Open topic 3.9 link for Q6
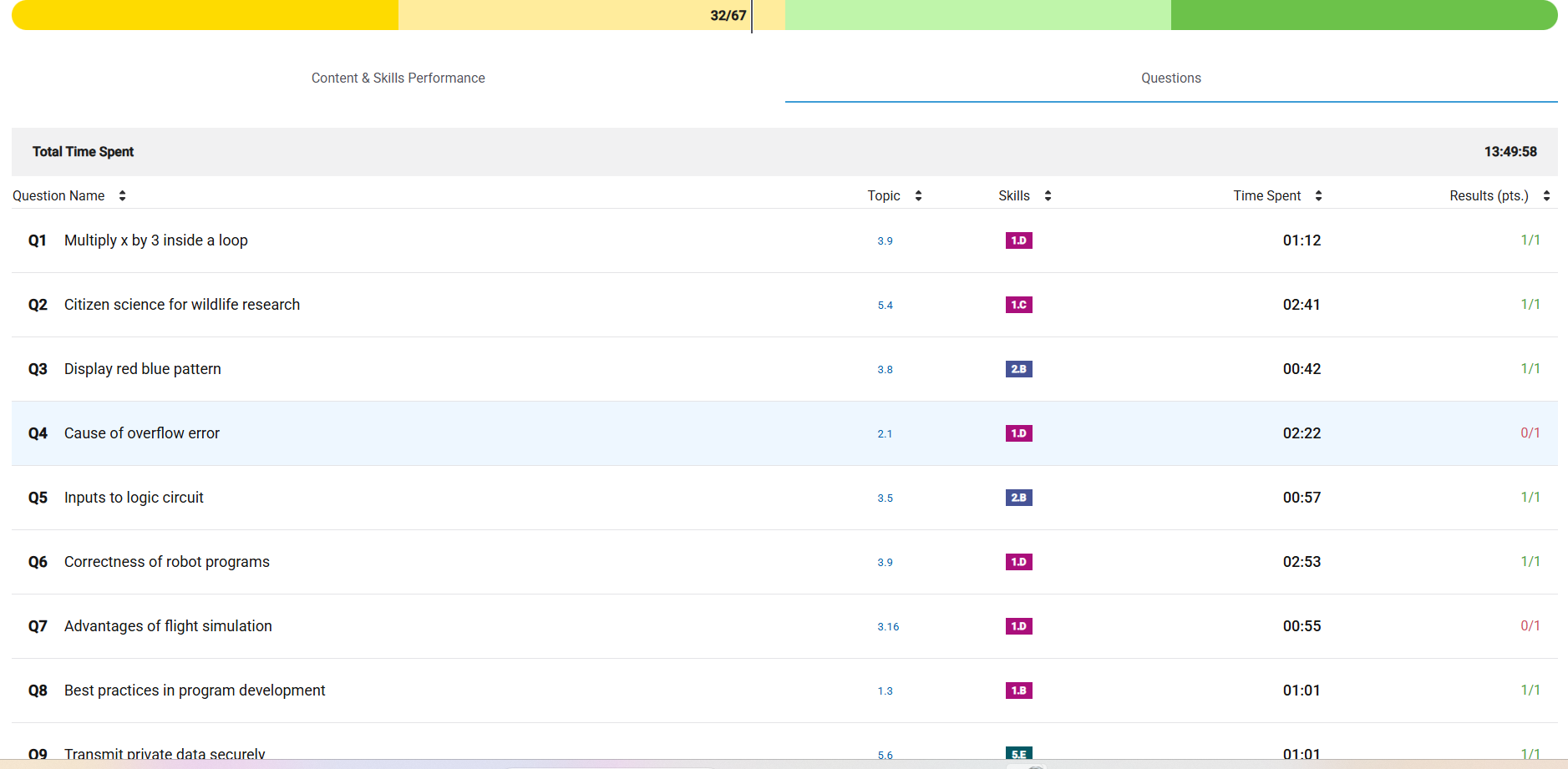 pos(885,563)
